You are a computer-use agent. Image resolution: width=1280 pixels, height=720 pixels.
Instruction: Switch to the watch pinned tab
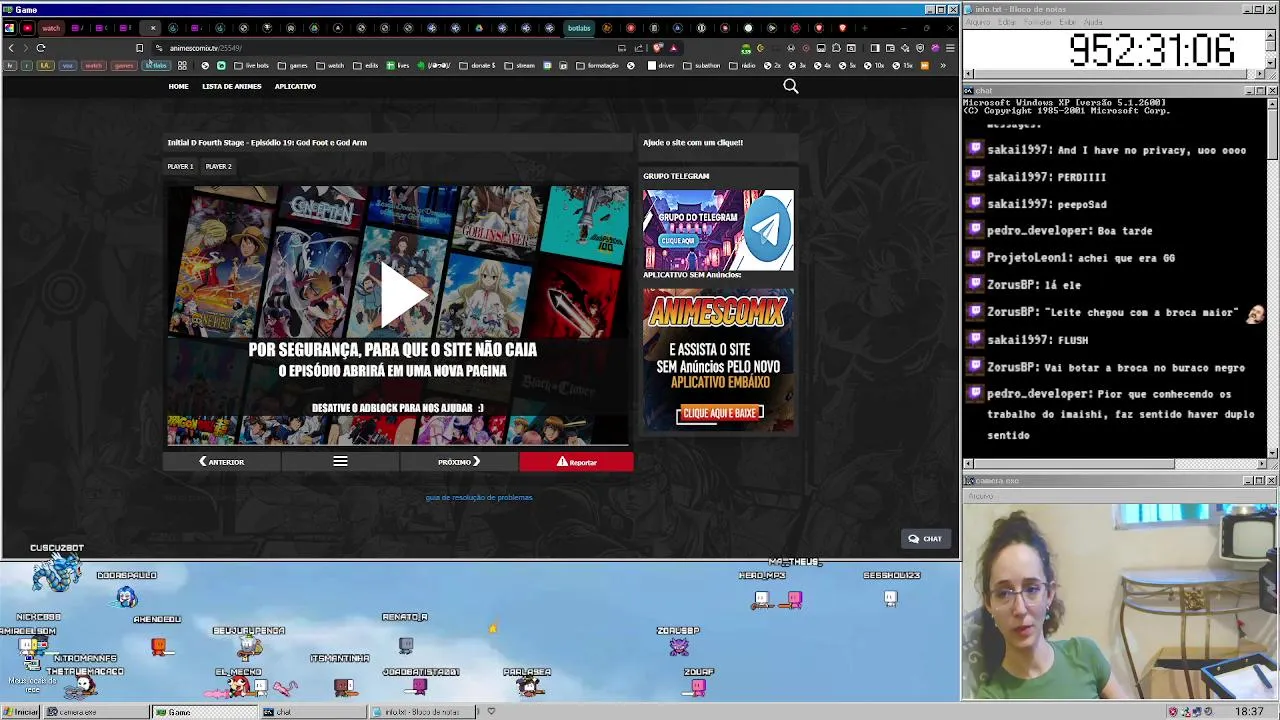point(51,28)
